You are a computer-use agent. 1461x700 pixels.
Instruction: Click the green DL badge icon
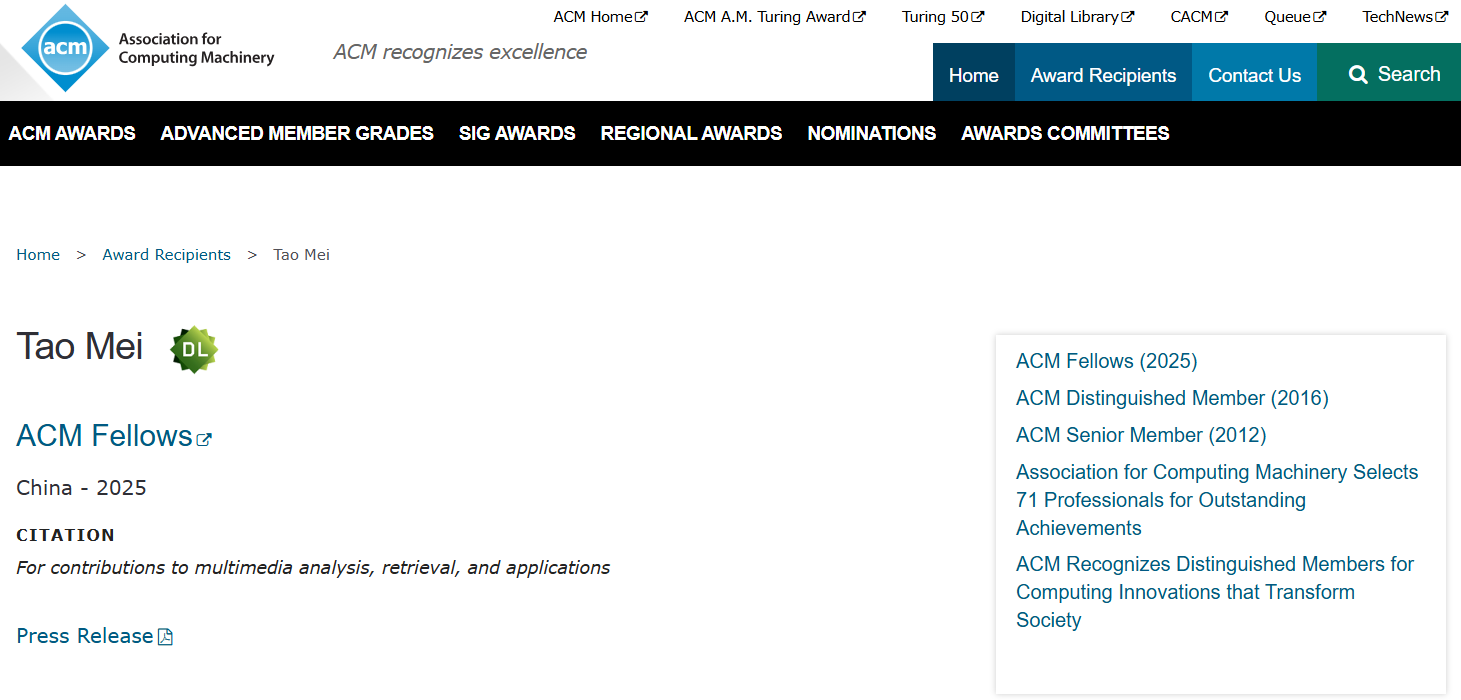click(194, 349)
